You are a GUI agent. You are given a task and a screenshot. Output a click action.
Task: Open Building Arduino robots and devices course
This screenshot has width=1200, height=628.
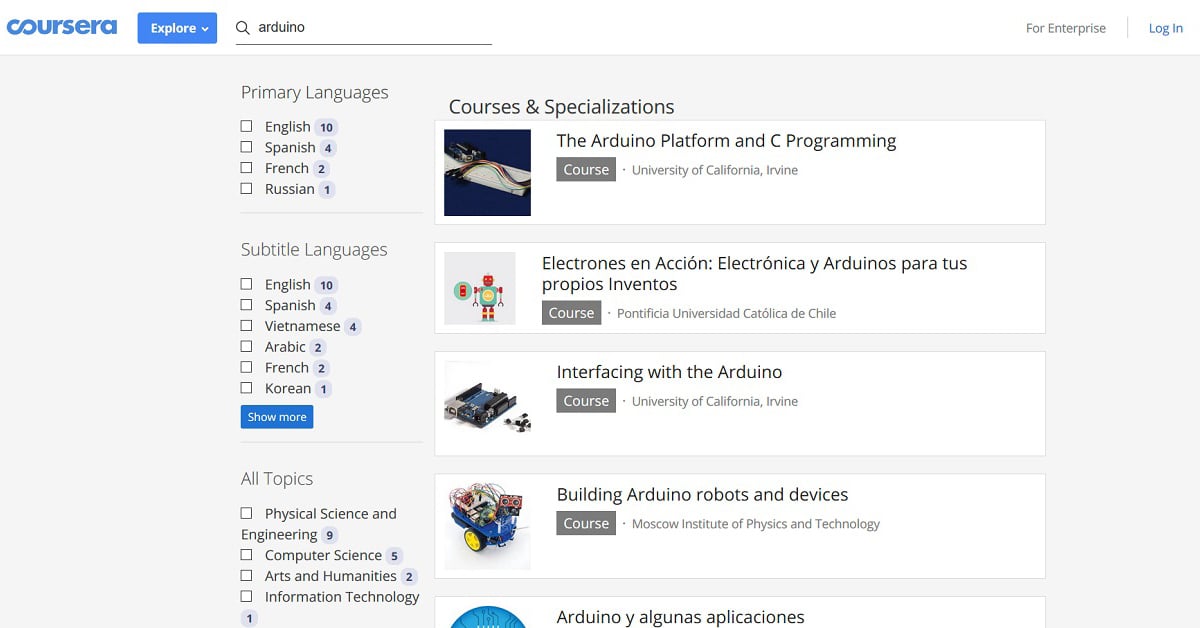coord(702,495)
